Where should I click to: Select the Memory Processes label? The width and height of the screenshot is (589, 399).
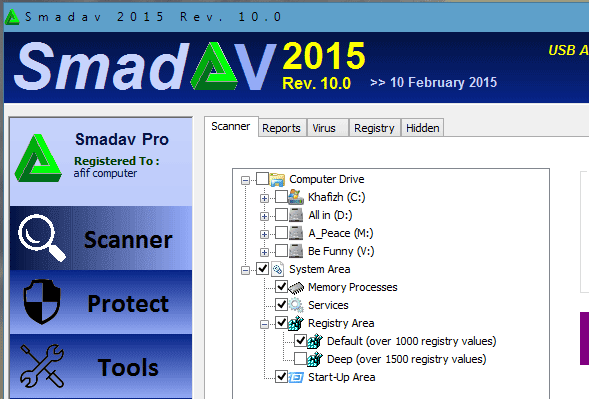coord(353,287)
